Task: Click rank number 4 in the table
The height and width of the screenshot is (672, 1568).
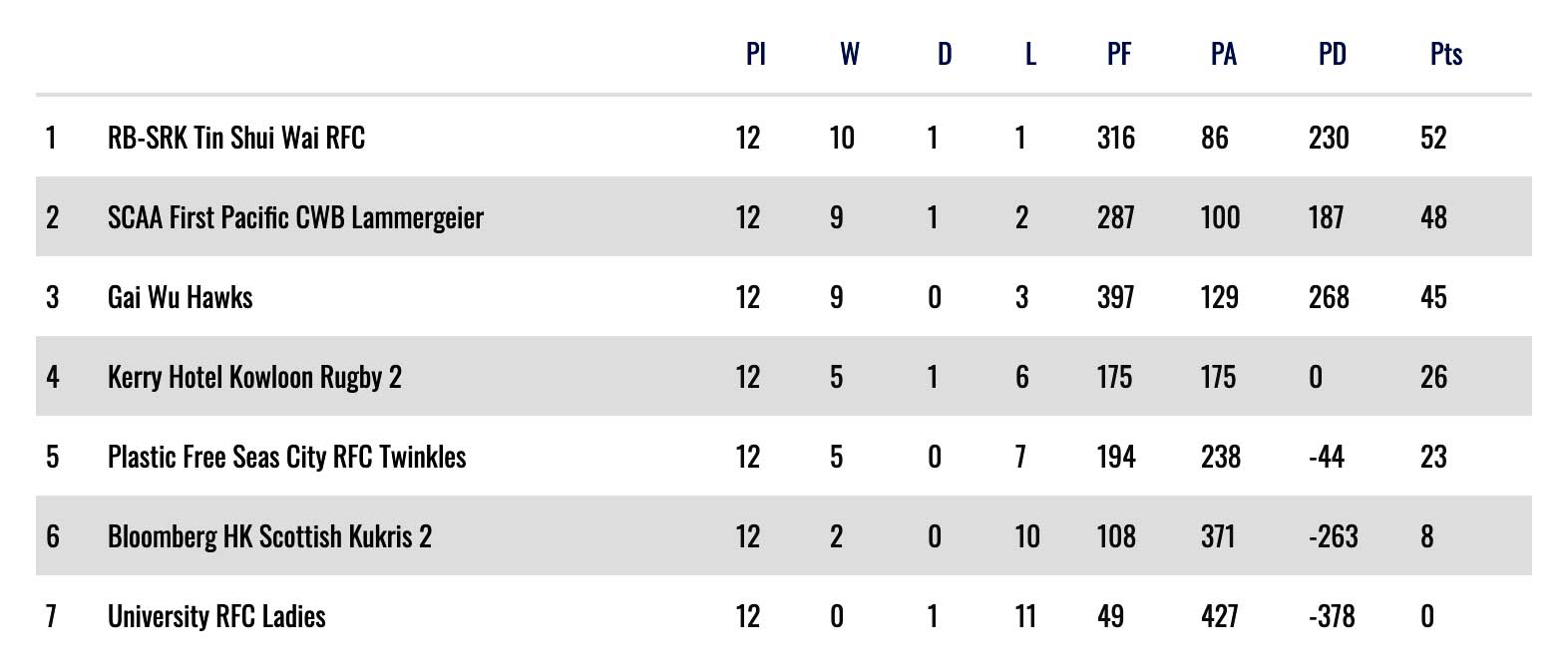Action: click(53, 377)
